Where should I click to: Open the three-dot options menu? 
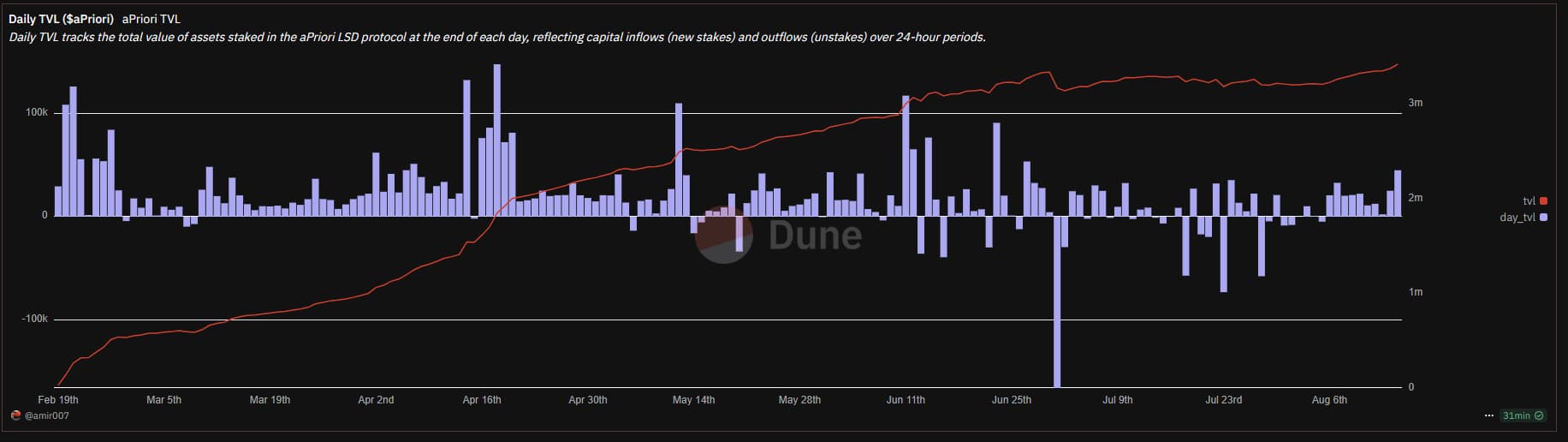[x=1489, y=415]
